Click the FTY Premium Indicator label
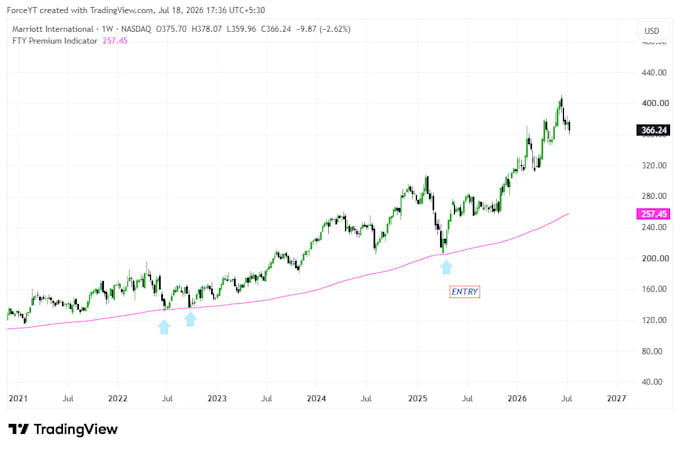 [x=55, y=41]
